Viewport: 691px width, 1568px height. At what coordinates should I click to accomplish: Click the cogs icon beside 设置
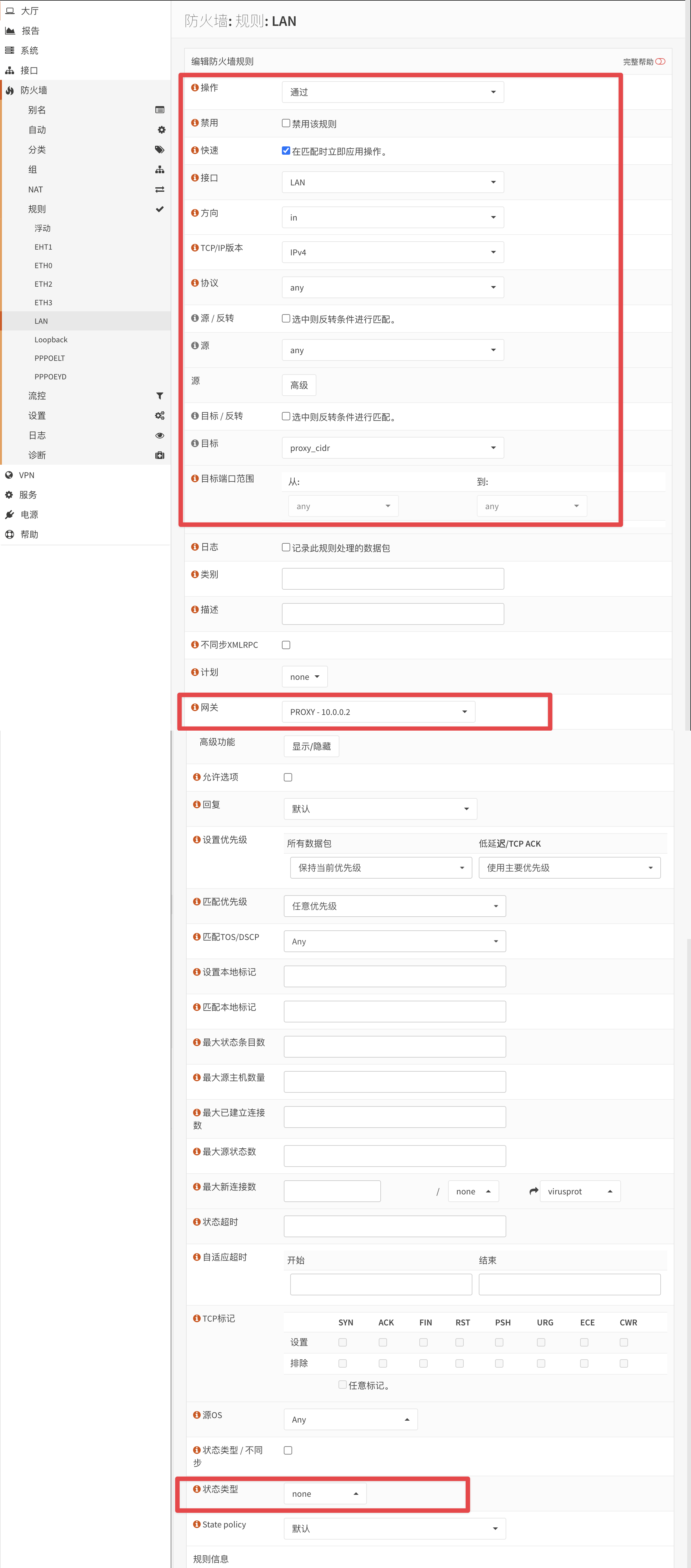159,416
